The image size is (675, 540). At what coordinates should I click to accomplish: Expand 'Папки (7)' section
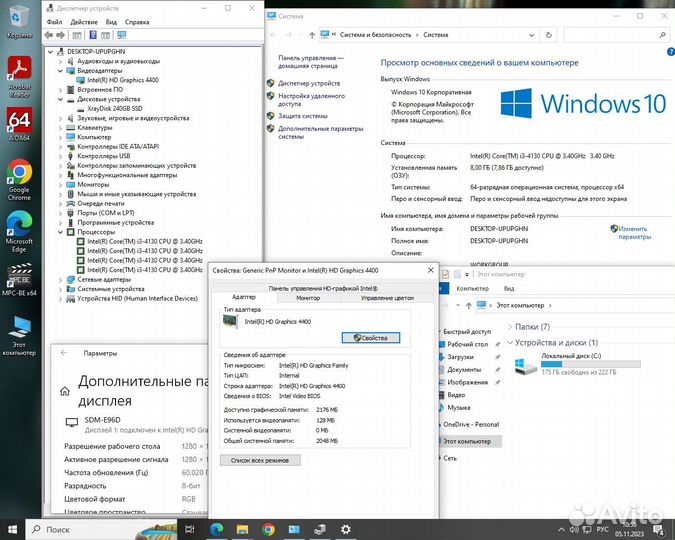point(510,327)
